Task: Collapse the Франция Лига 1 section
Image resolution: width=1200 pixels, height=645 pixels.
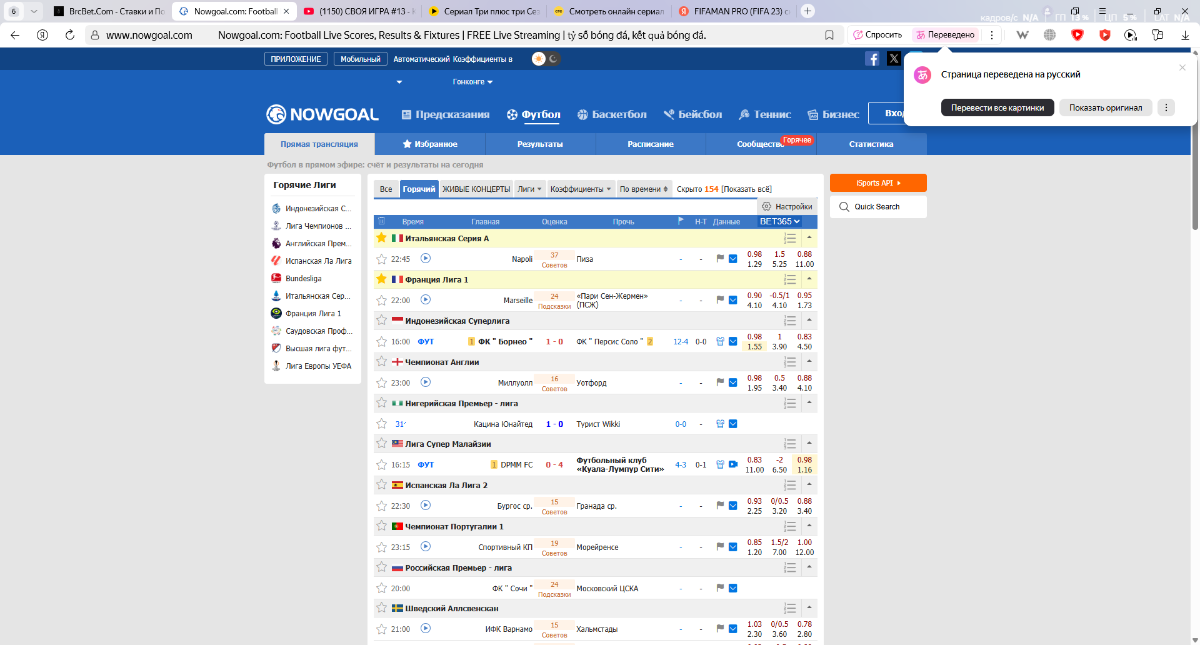Action: point(808,279)
